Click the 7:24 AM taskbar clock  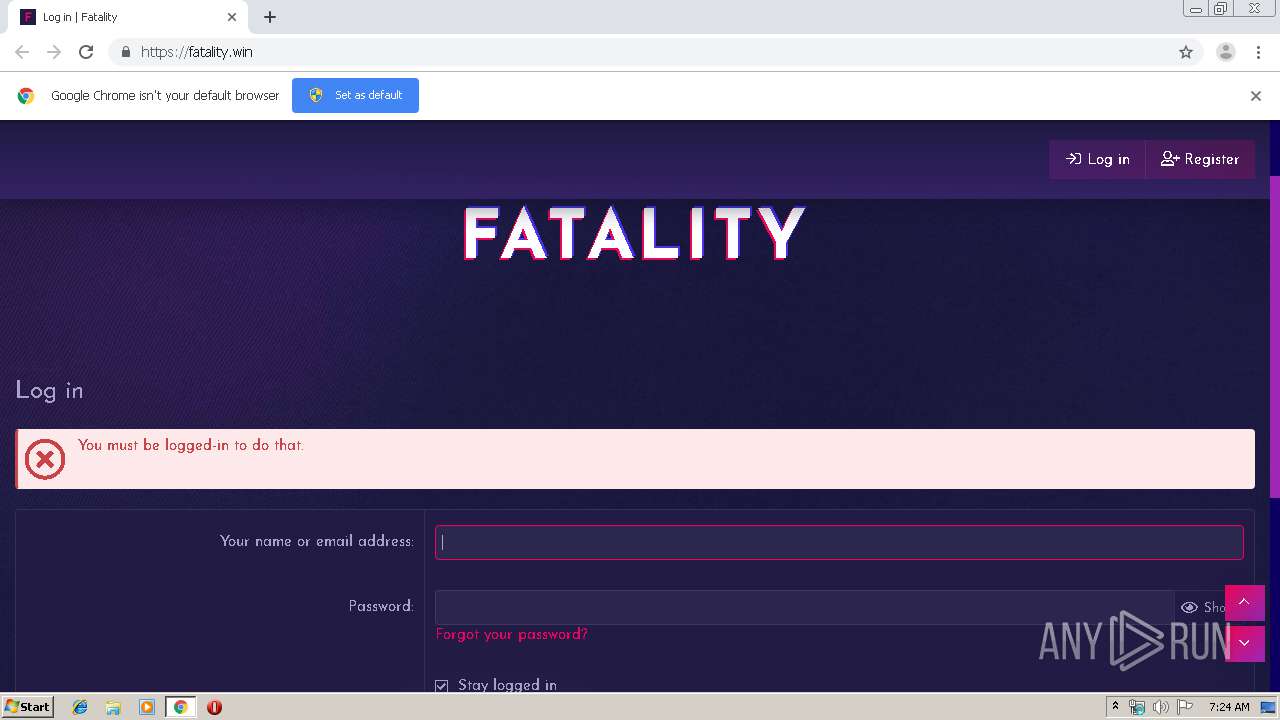coord(1229,707)
